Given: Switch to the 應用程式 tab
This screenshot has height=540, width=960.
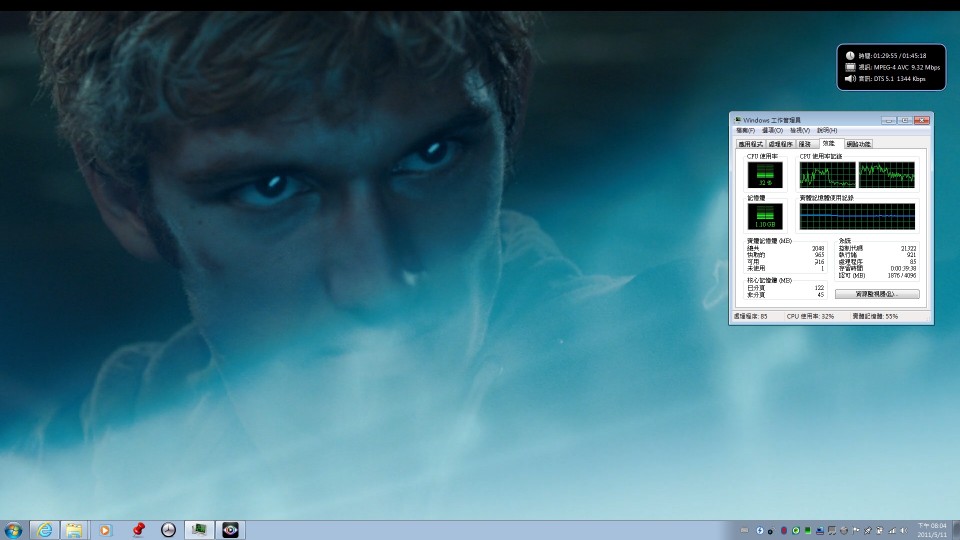Looking at the screenshot, I should (x=750, y=144).
